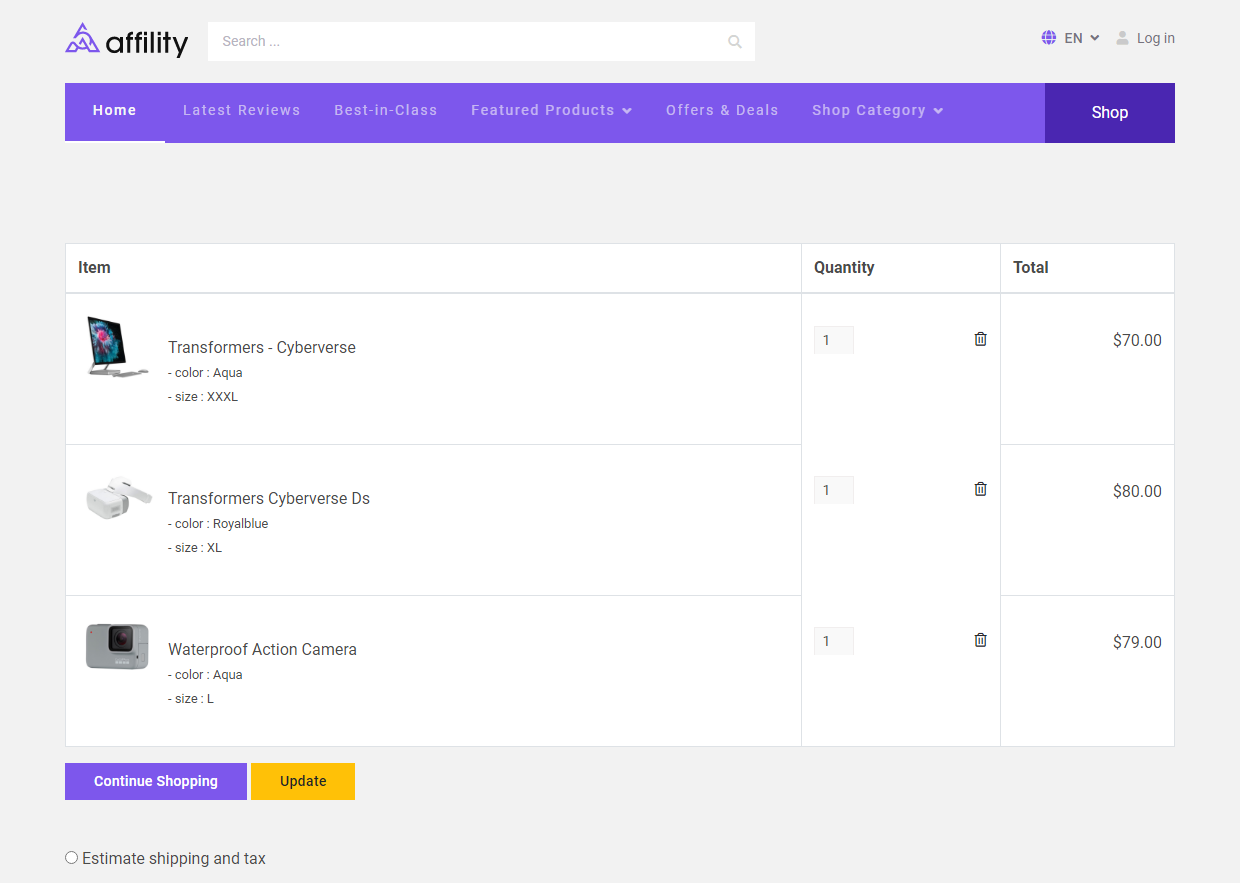Expand the Featured Products menu

[551, 110]
